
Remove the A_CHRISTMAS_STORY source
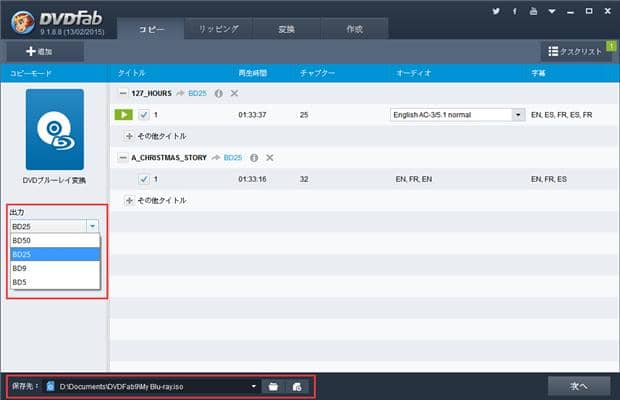(270, 158)
